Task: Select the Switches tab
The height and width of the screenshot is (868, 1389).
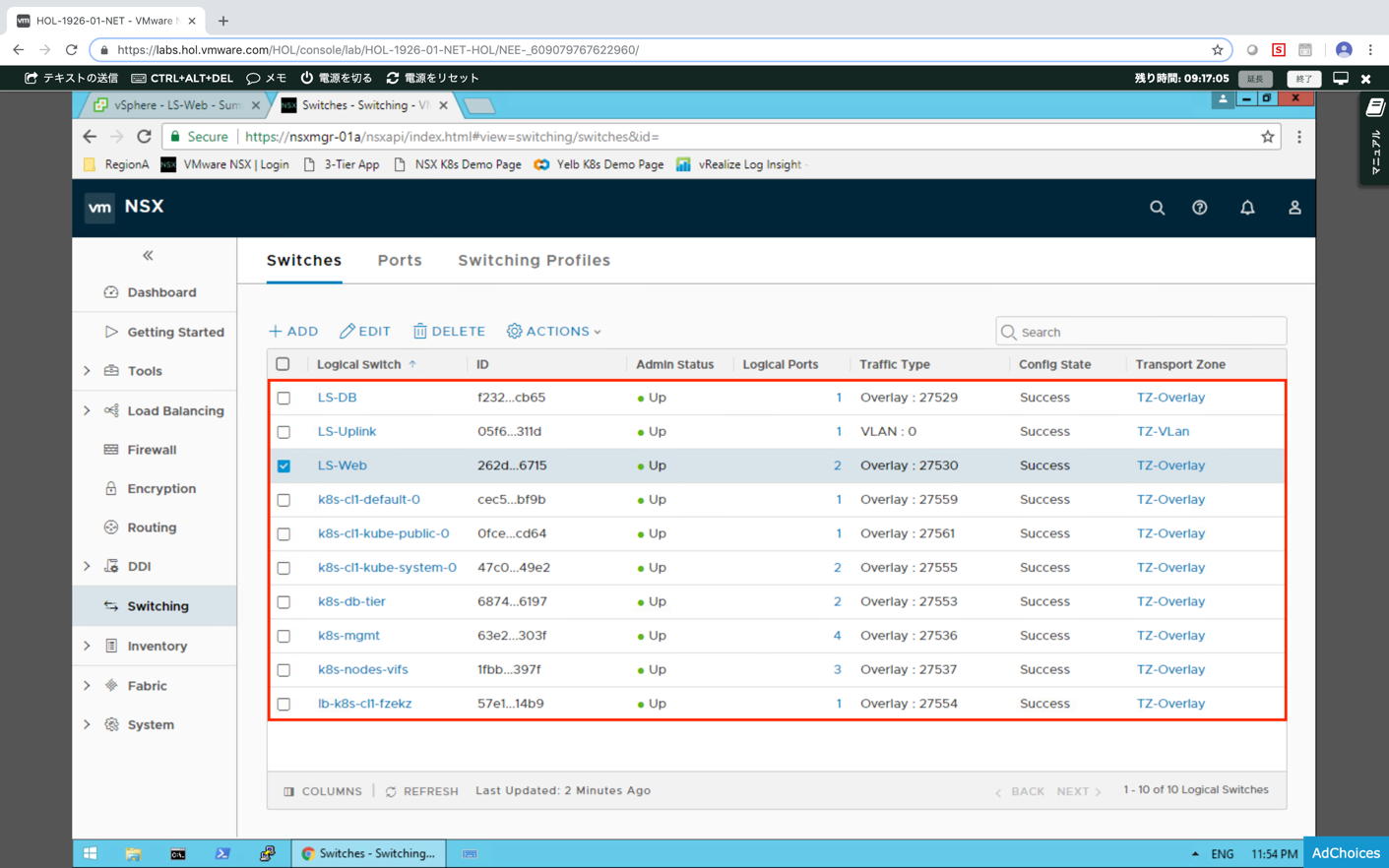Action: point(304,261)
